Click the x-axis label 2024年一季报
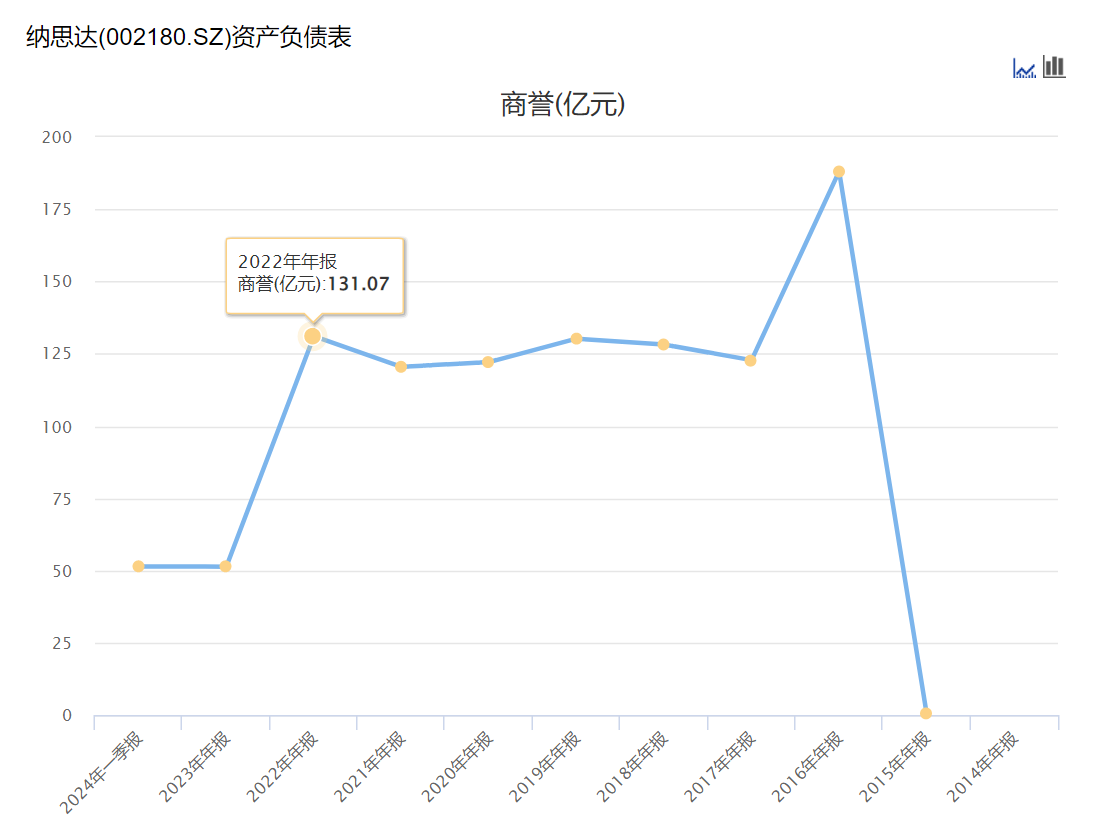The image size is (1102, 820). click(102, 772)
